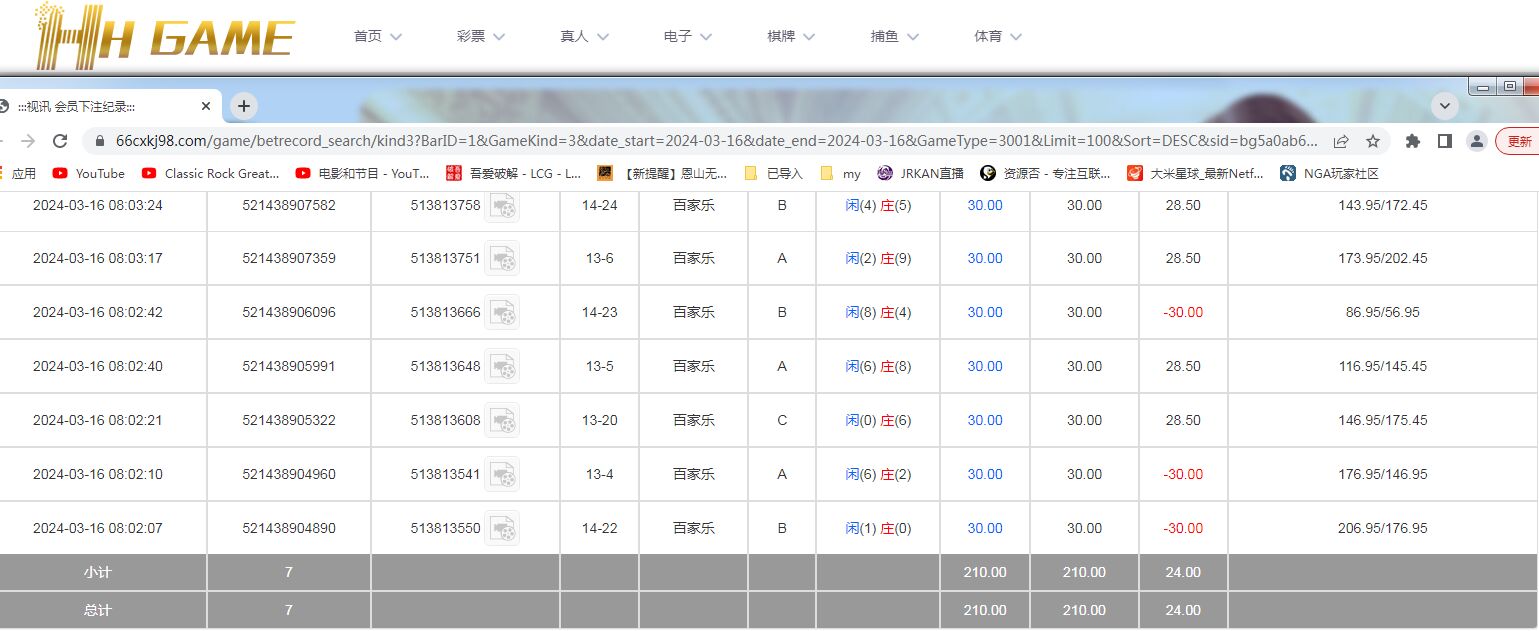The height and width of the screenshot is (631, 1539).
Task: Click bet number 521438905322
Action: coord(289,420)
